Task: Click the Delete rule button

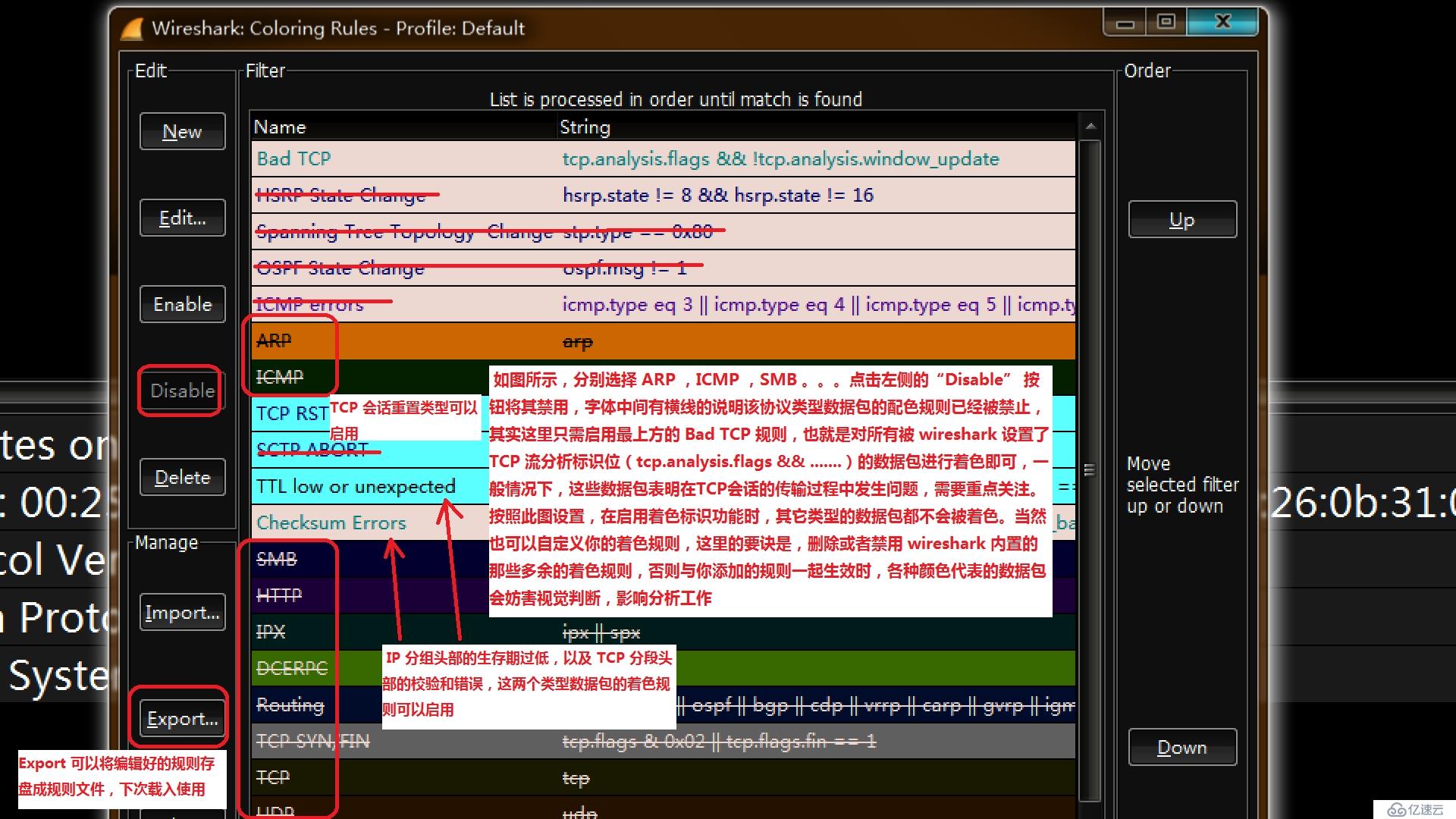Action: [182, 477]
